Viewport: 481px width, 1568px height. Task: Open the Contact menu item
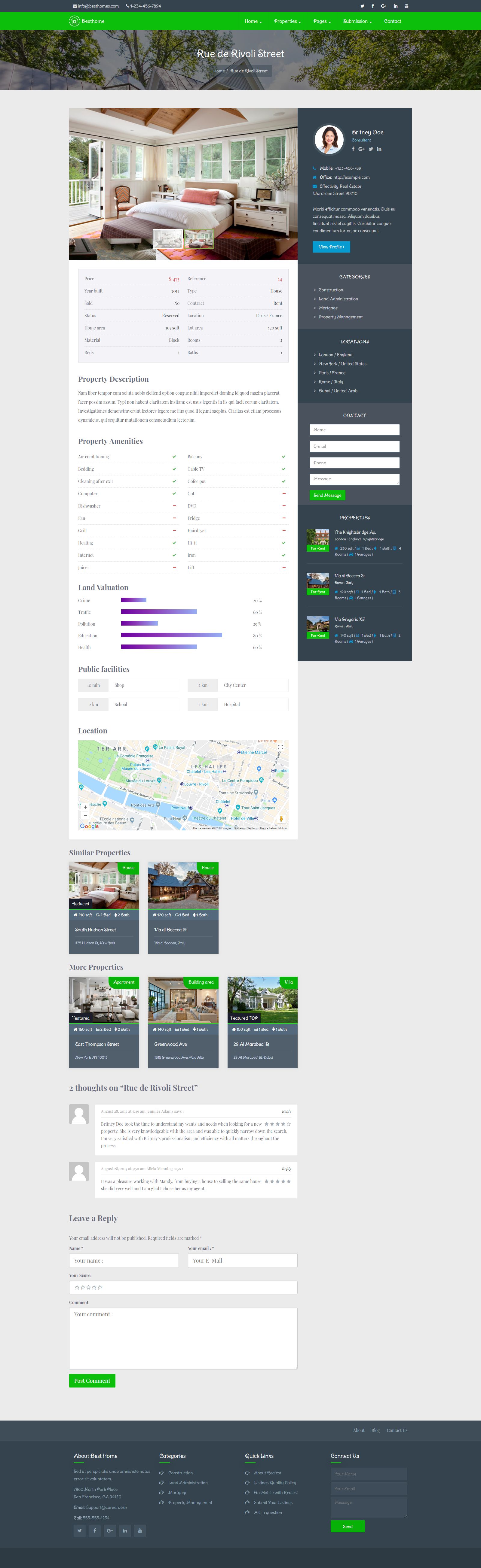click(x=393, y=21)
